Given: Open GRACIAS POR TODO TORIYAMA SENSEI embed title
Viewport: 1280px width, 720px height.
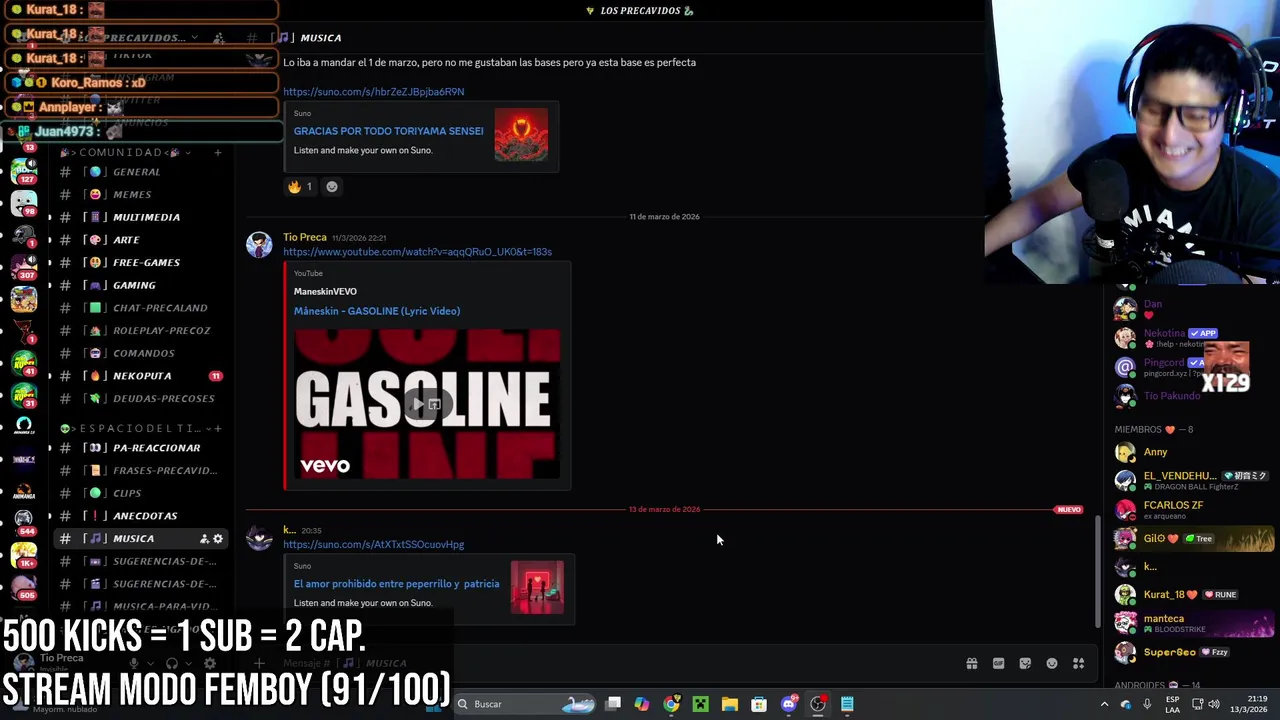Looking at the screenshot, I should point(388,131).
